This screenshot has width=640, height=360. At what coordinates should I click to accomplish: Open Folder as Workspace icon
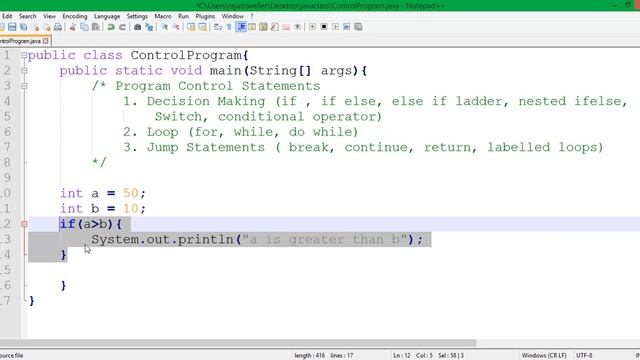pyautogui.click(x=286, y=27)
